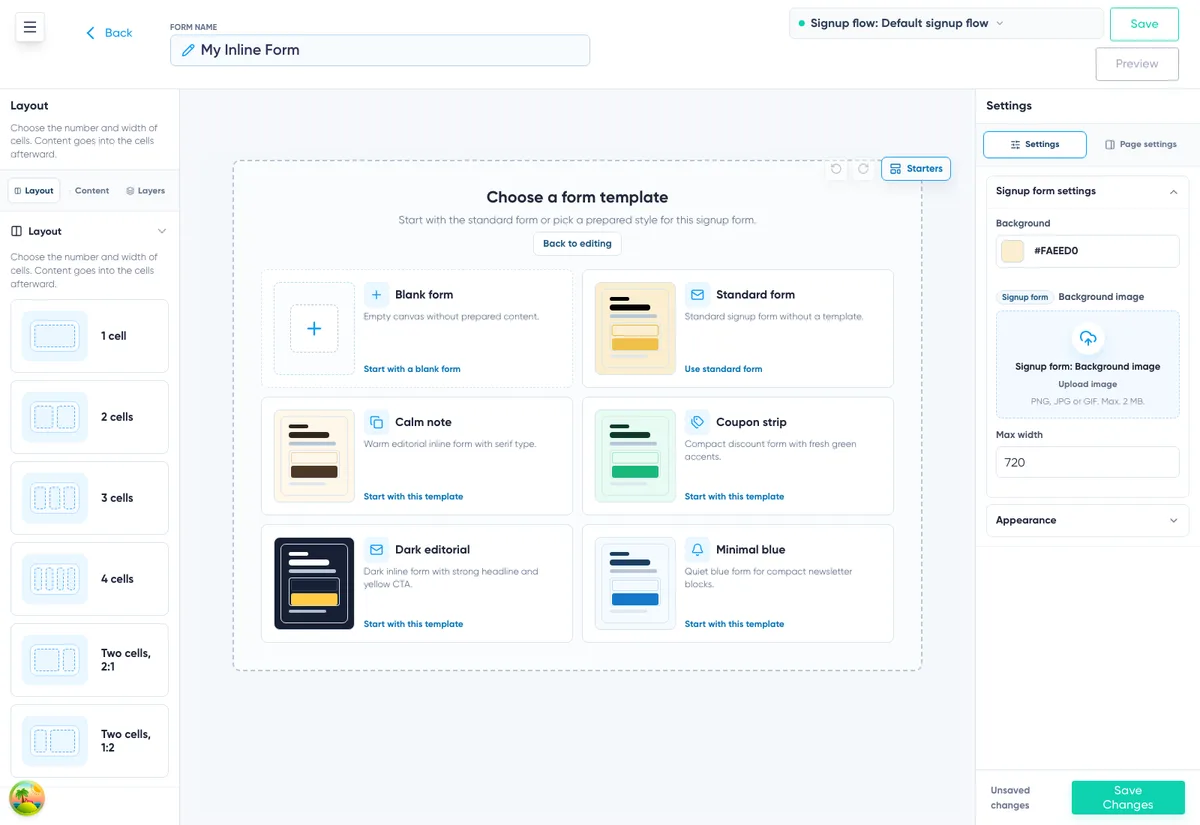Open the Page settings tab
The width and height of the screenshot is (1200, 825).
pos(1141,144)
